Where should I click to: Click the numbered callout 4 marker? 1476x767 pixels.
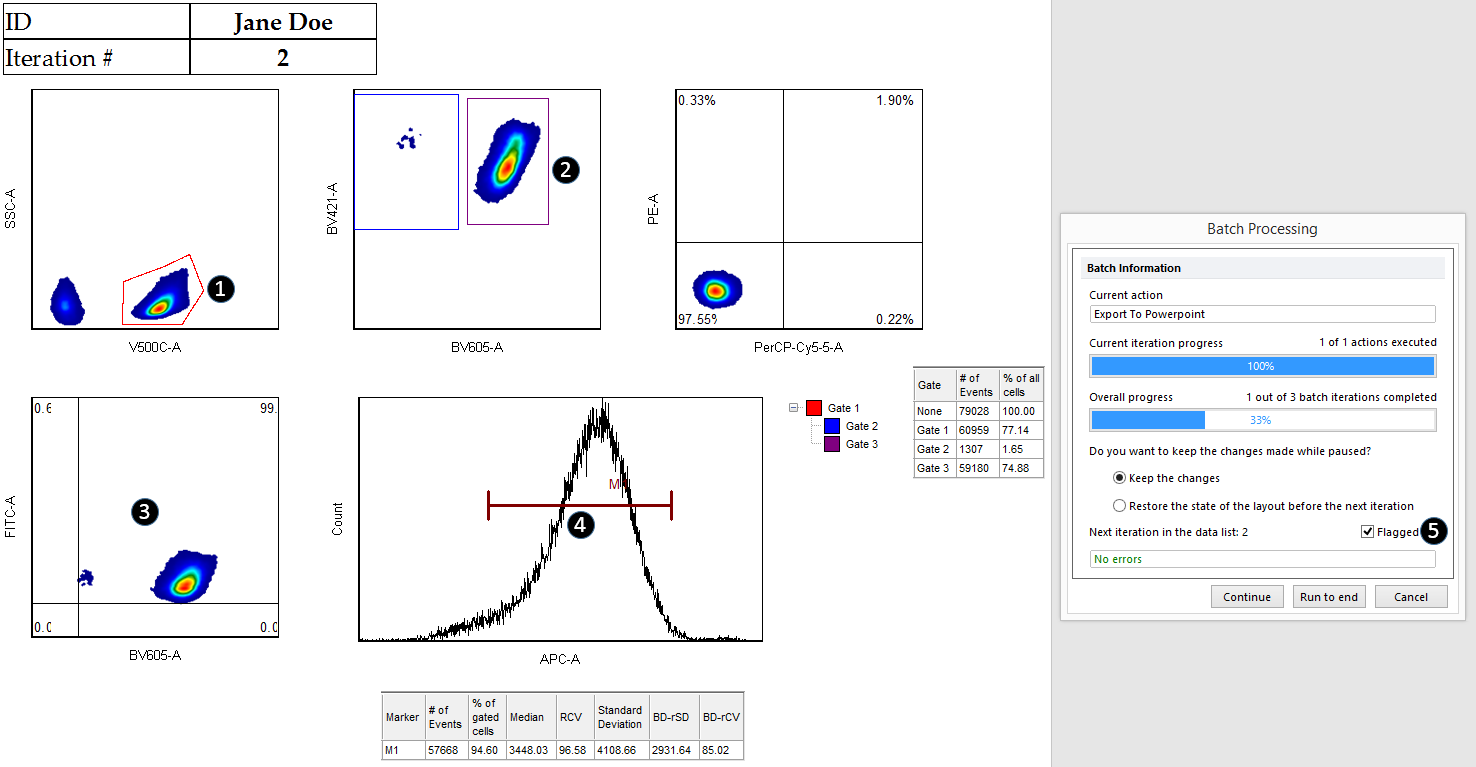click(581, 524)
